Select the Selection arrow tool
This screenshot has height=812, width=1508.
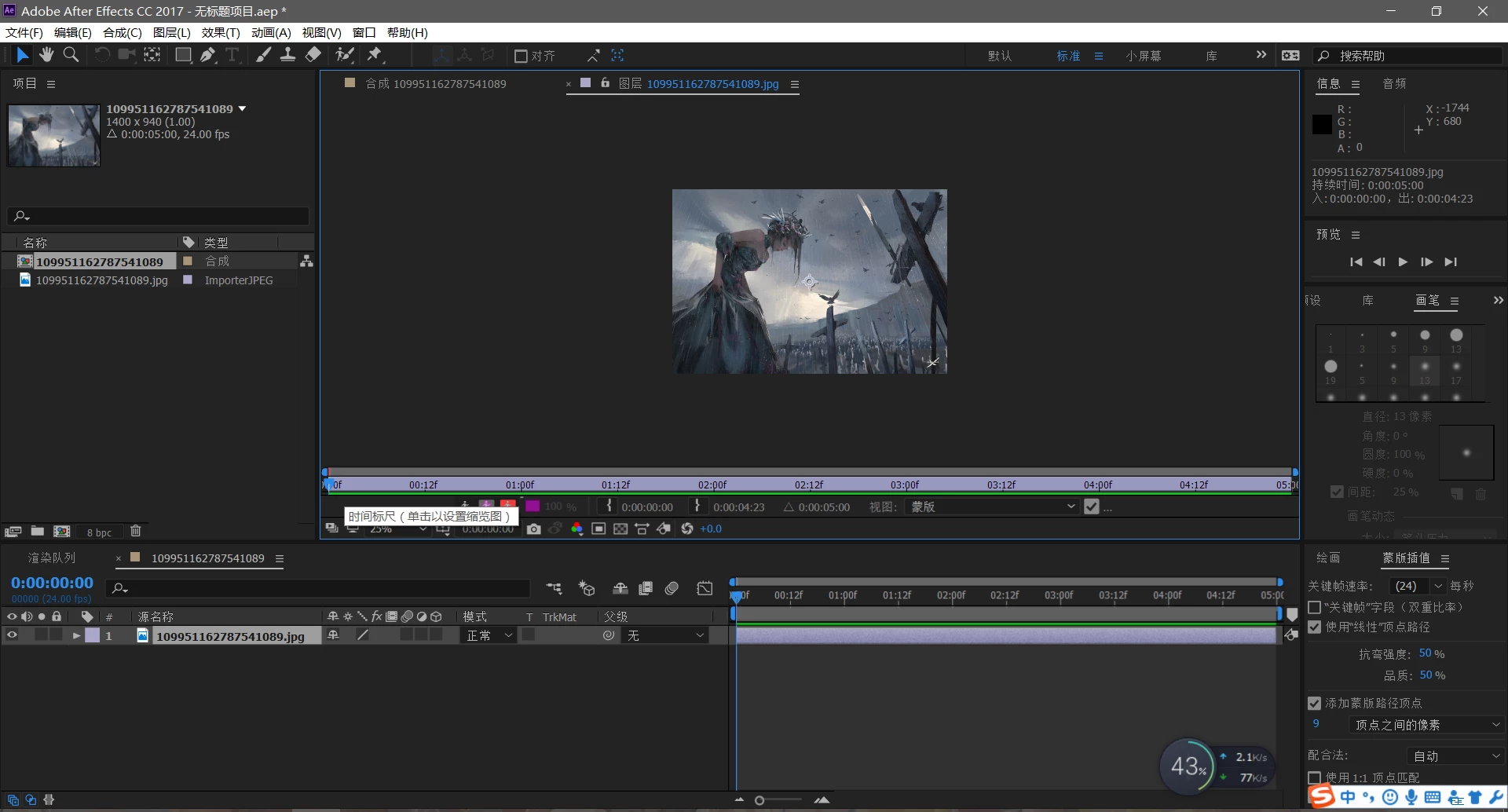click(x=22, y=55)
